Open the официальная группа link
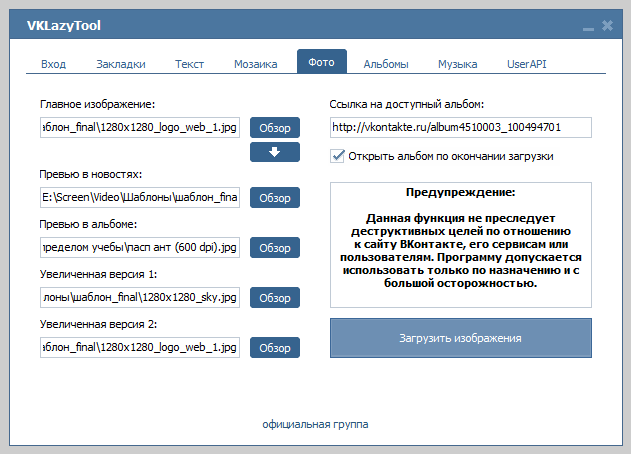Screen dimensions: 631x454 coord(315,424)
